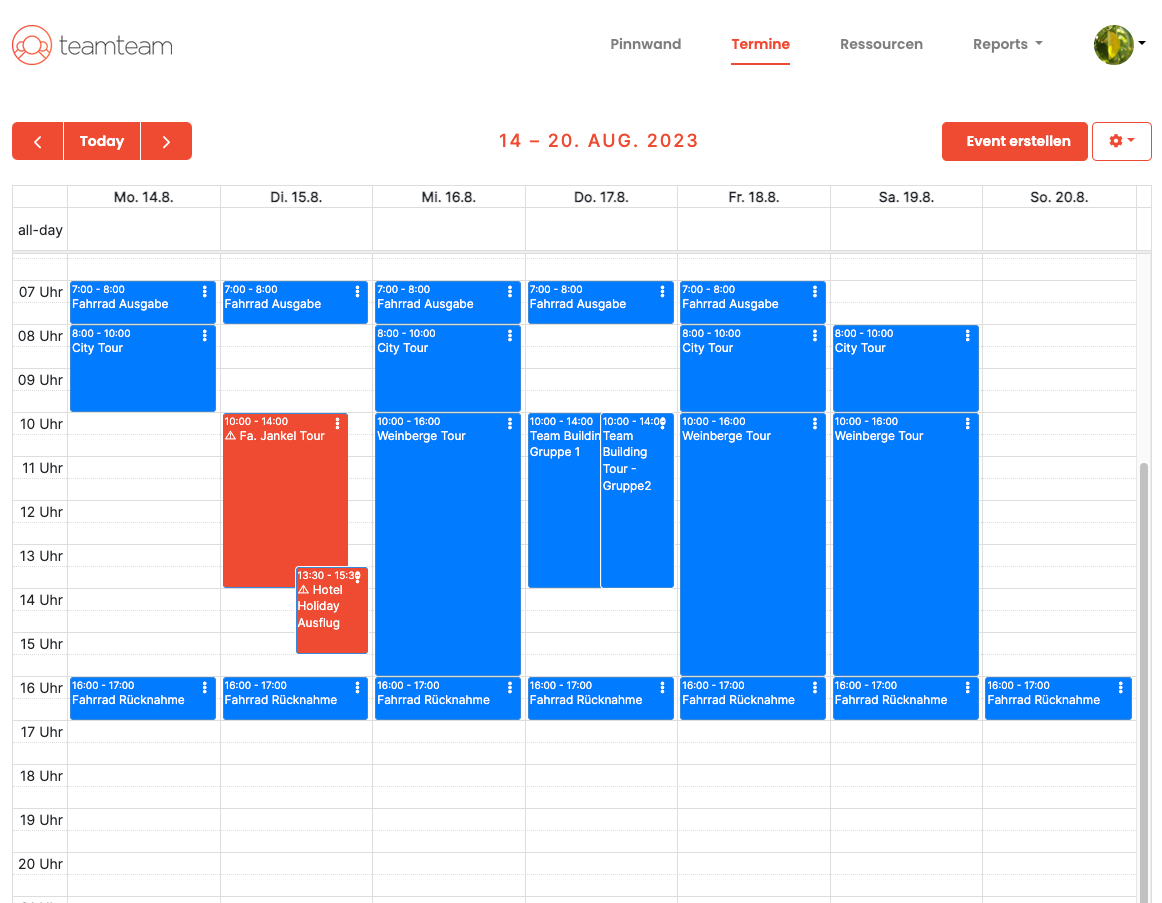1162x903 pixels.
Task: Click the Event erstellen button
Action: pos(1015,141)
